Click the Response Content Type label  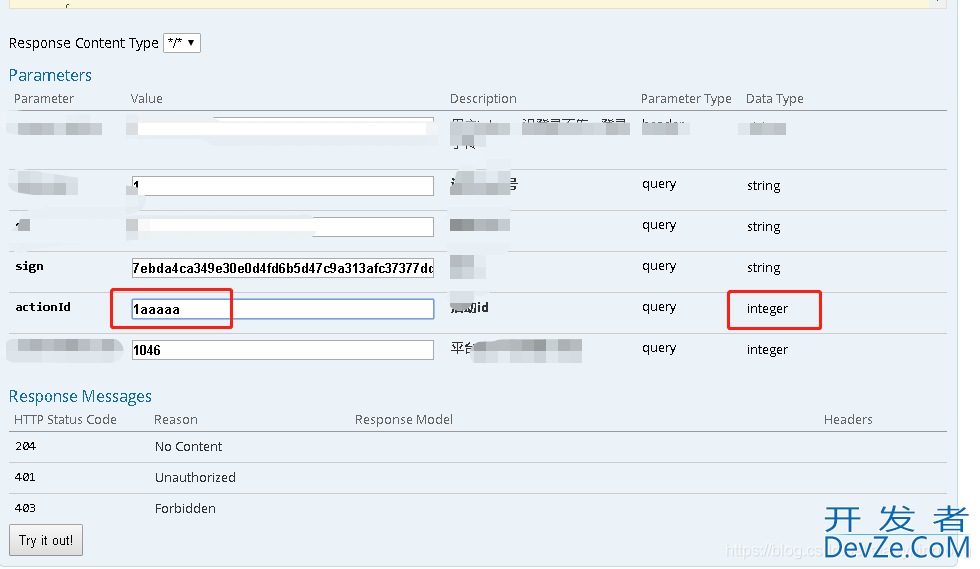click(84, 43)
